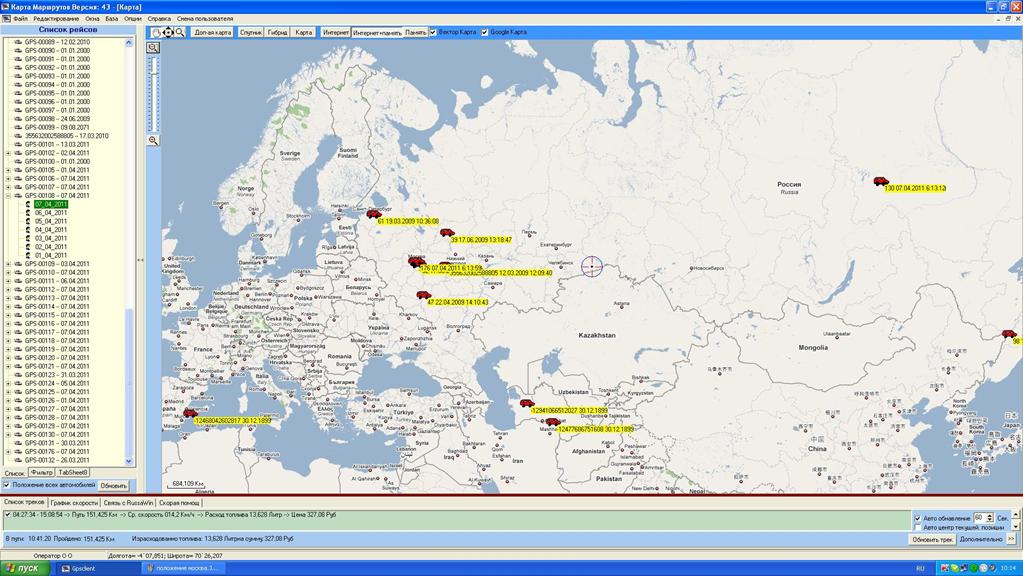Expand the GPS-00114 tree node
Viewport: 1023px width, 576px height.
coord(8,307)
